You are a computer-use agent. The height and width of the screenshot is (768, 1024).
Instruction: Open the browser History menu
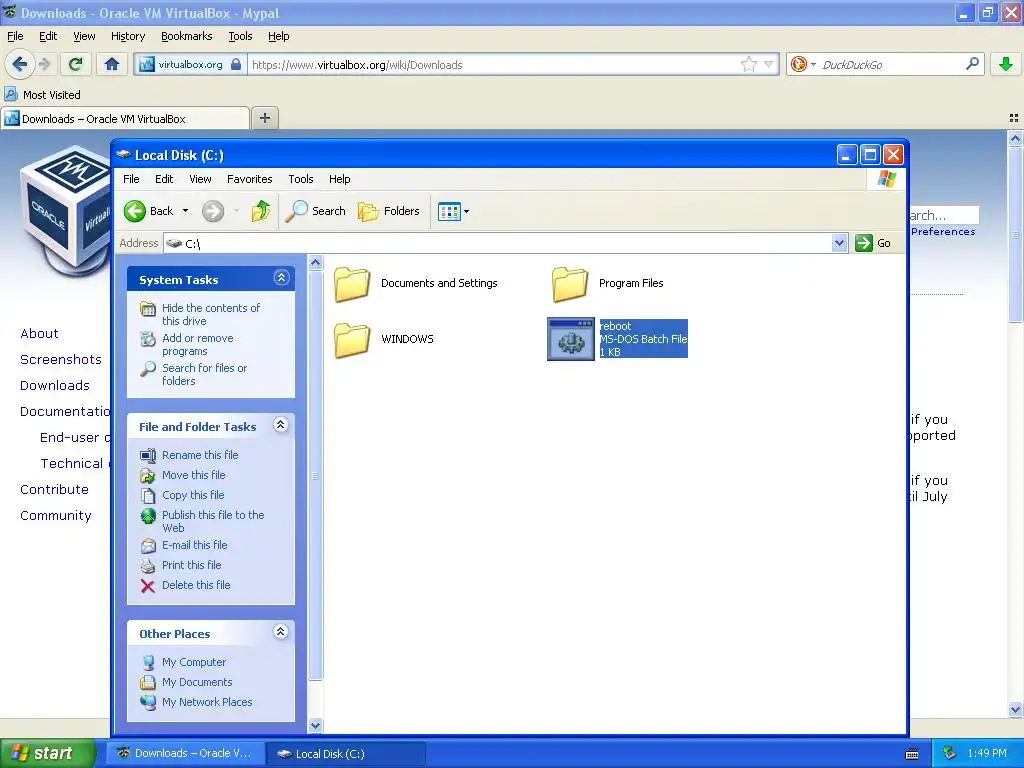point(128,37)
